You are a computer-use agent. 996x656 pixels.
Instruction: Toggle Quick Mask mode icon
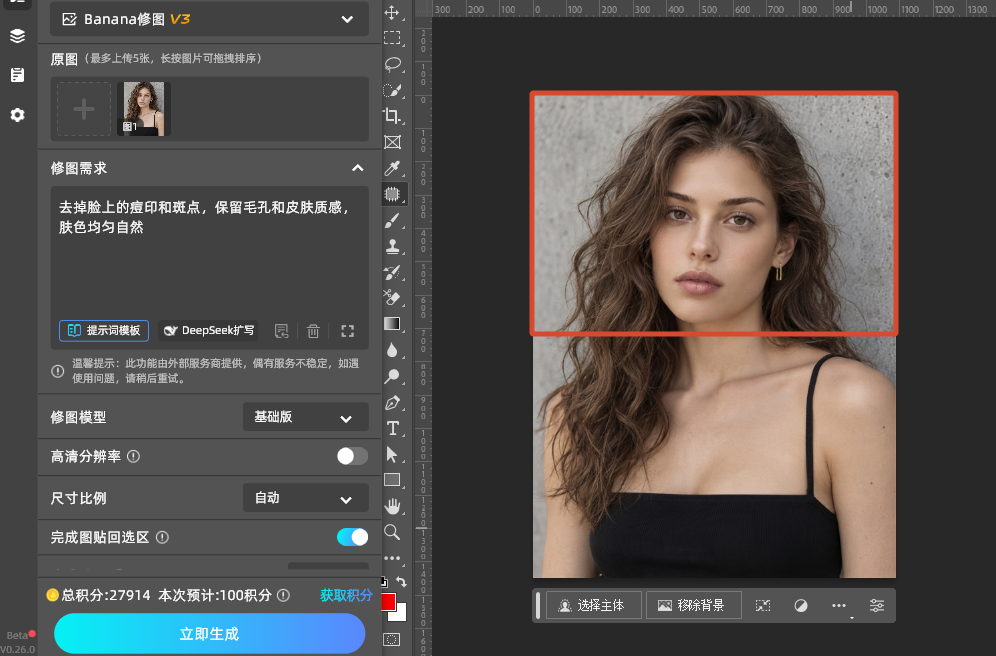[x=392, y=639]
